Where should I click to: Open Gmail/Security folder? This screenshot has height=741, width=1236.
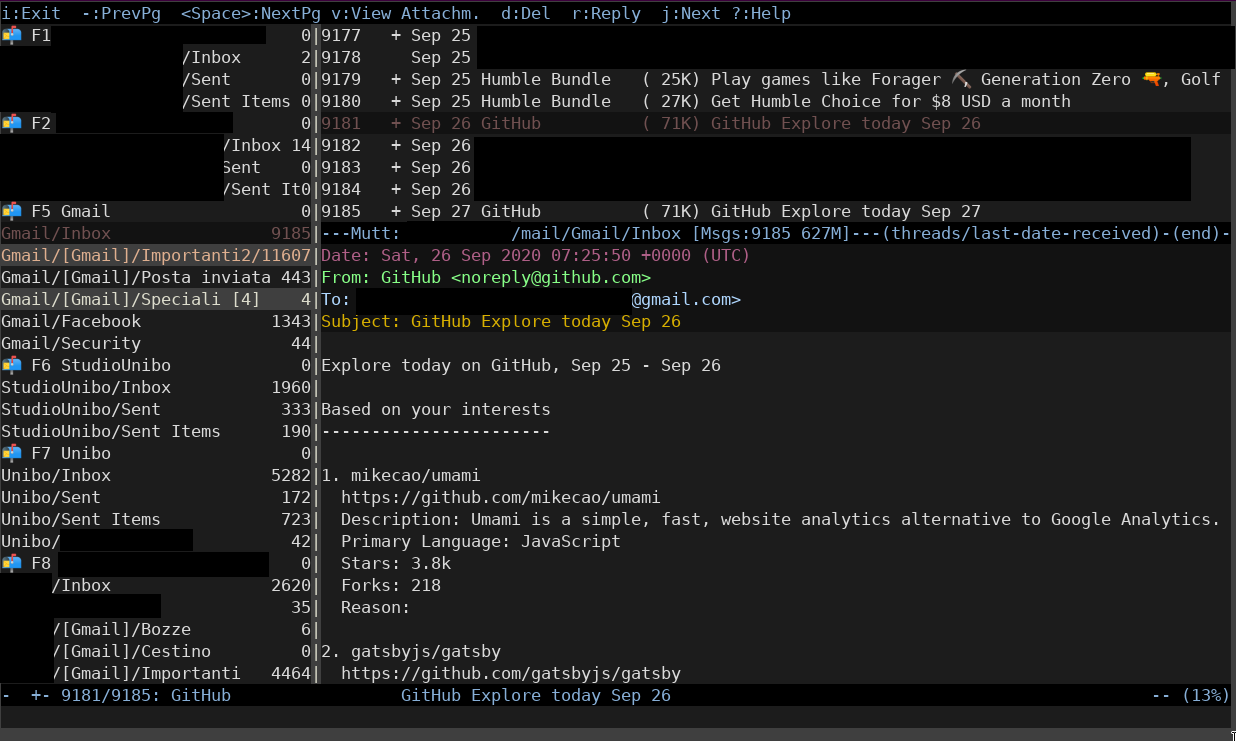(156, 344)
